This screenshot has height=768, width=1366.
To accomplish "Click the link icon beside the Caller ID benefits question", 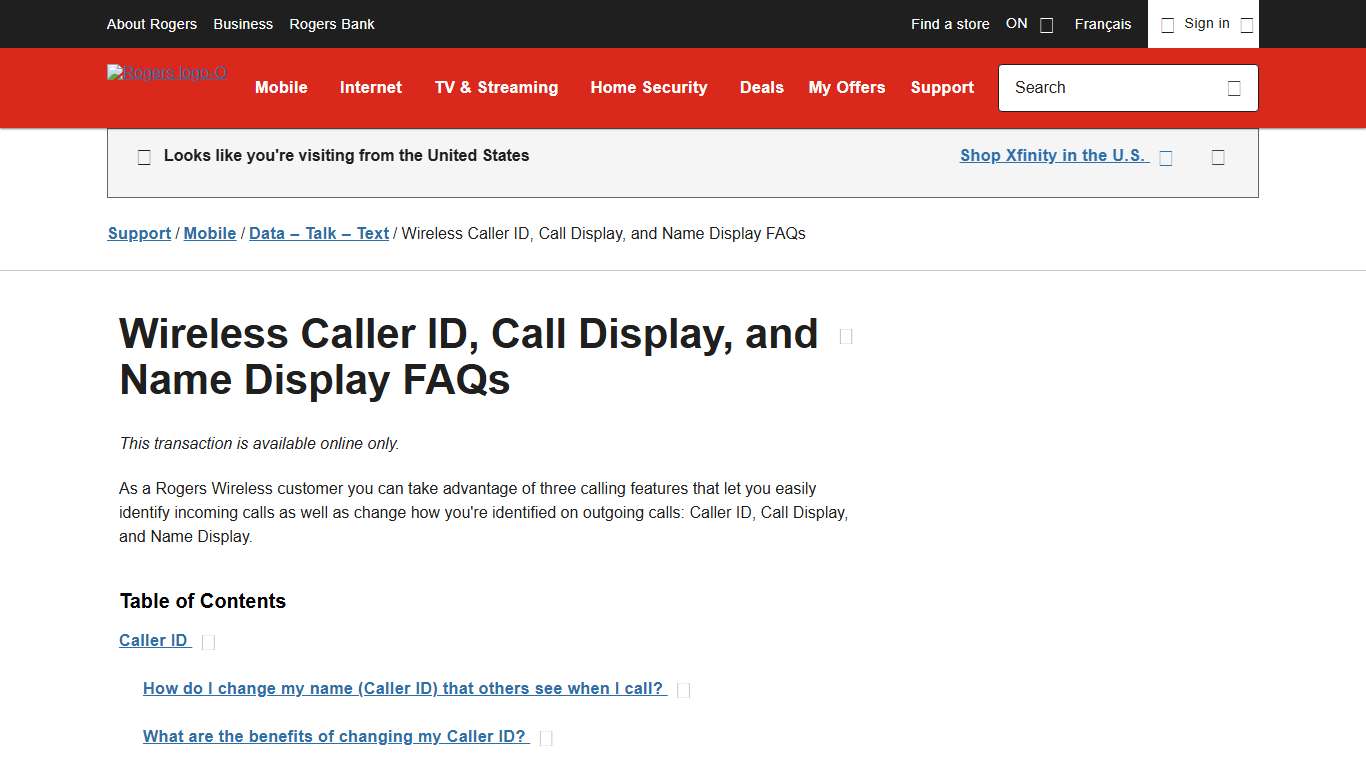I will point(547,737).
